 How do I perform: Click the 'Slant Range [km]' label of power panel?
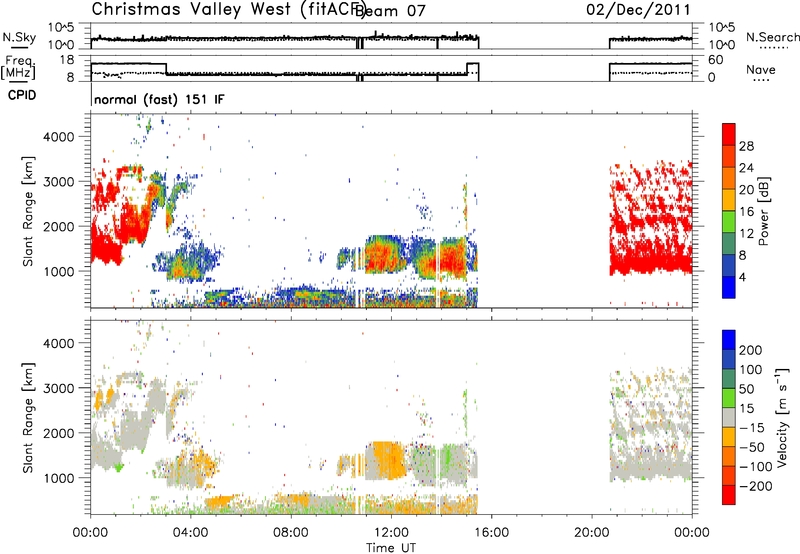coord(28,211)
